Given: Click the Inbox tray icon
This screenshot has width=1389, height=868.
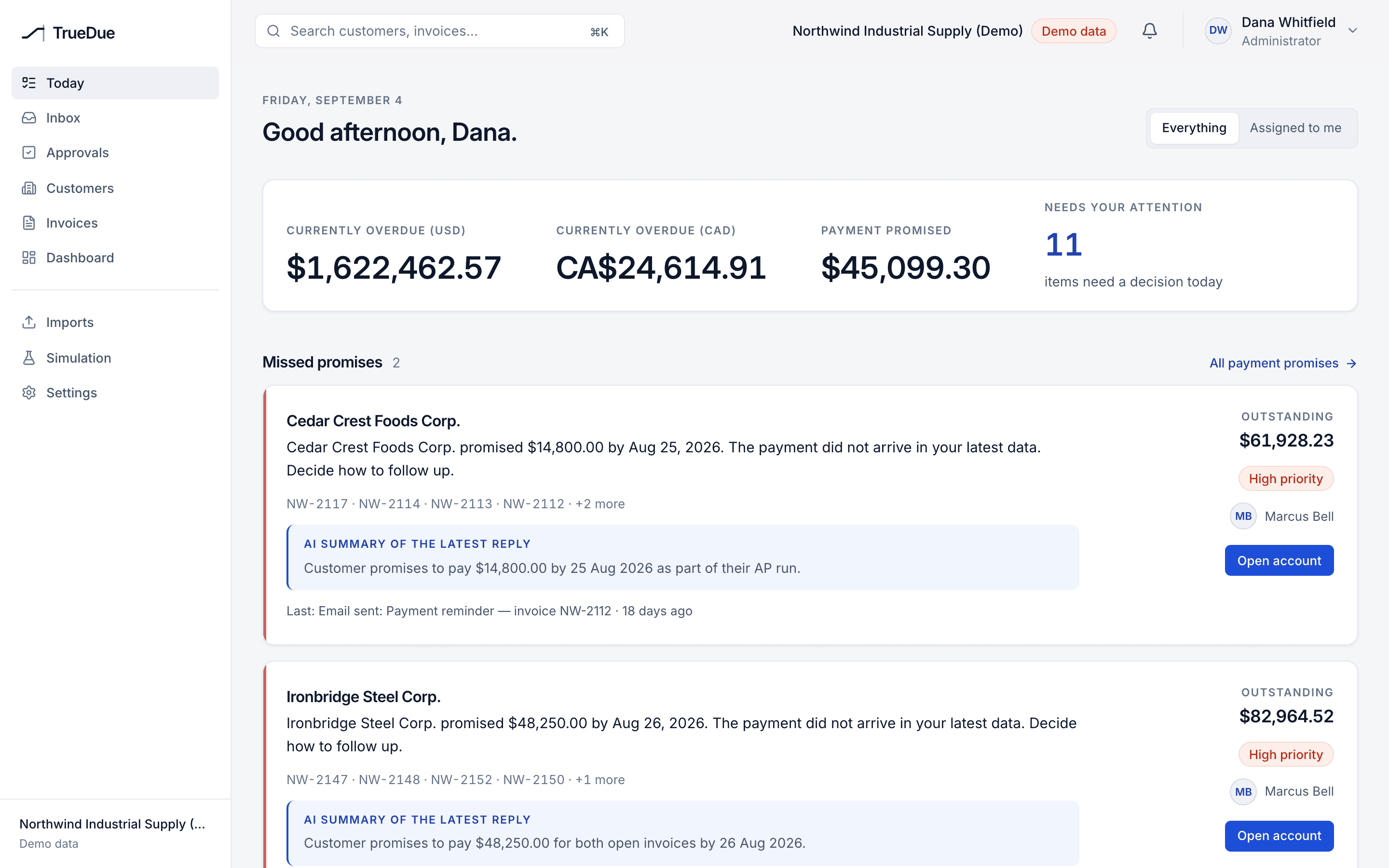Looking at the screenshot, I should (x=29, y=118).
